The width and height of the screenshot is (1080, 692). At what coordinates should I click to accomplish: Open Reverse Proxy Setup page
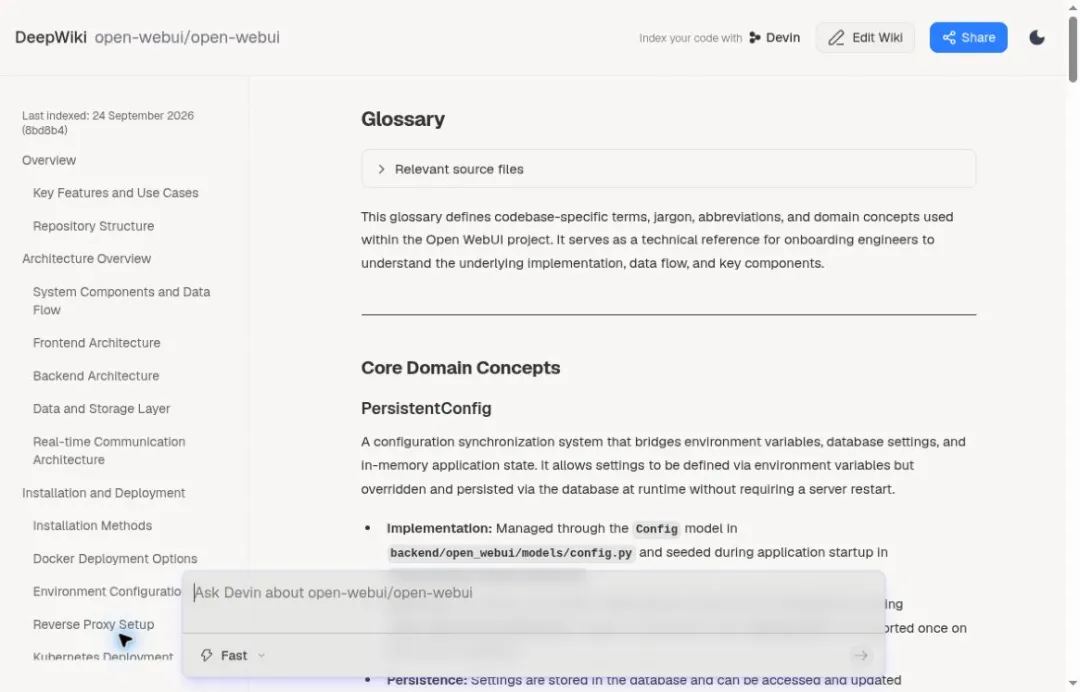coord(94,625)
